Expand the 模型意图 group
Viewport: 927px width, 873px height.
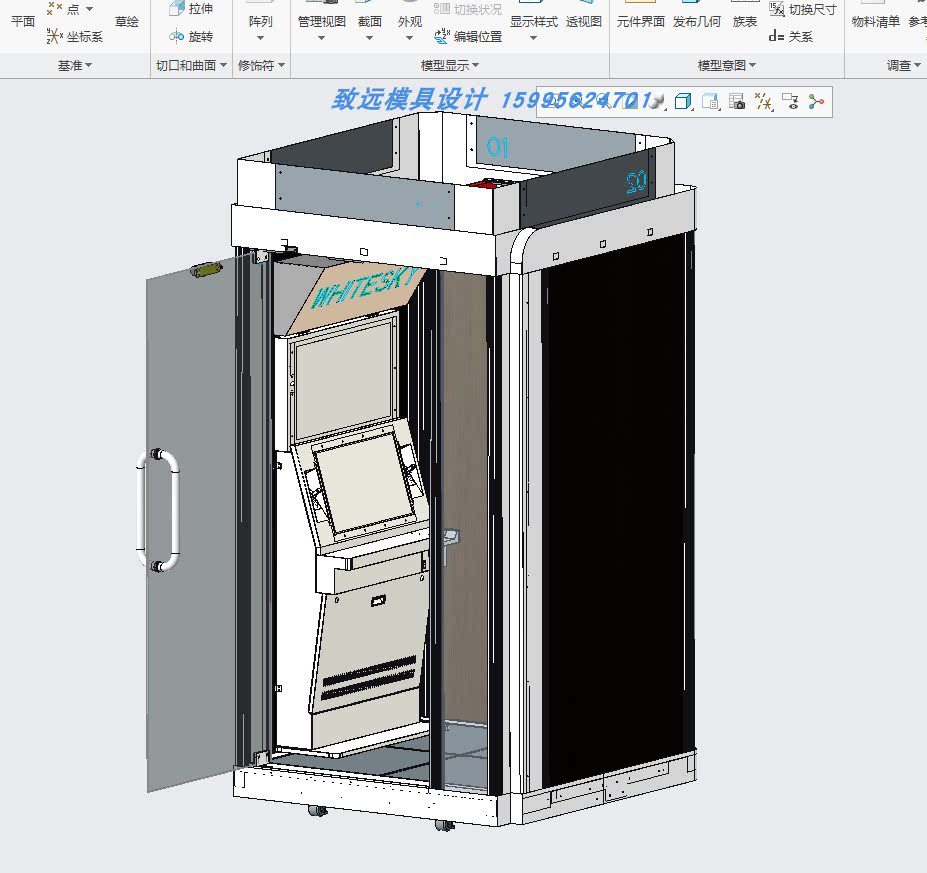(x=727, y=66)
